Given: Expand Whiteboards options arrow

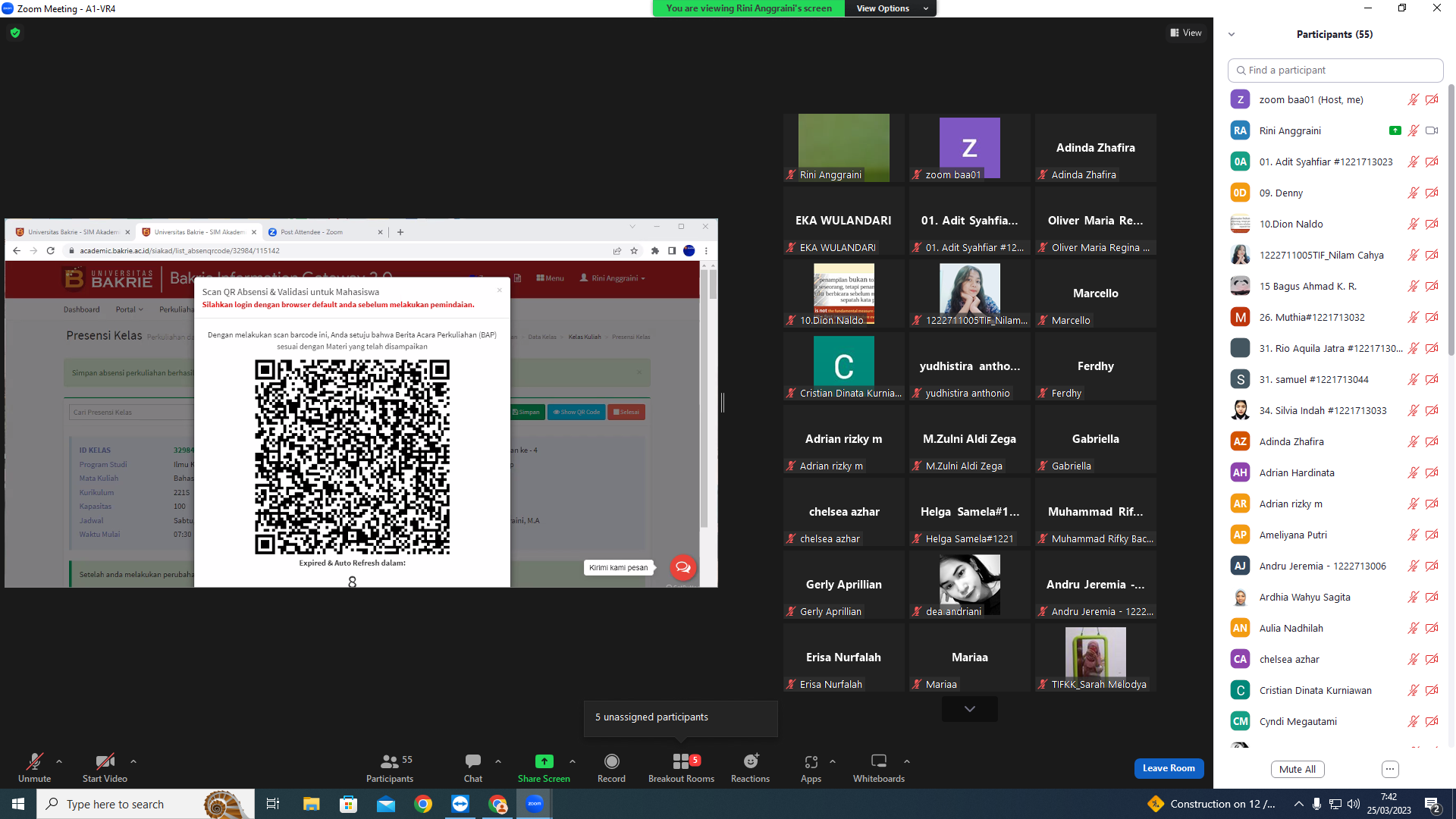Looking at the screenshot, I should point(907,761).
